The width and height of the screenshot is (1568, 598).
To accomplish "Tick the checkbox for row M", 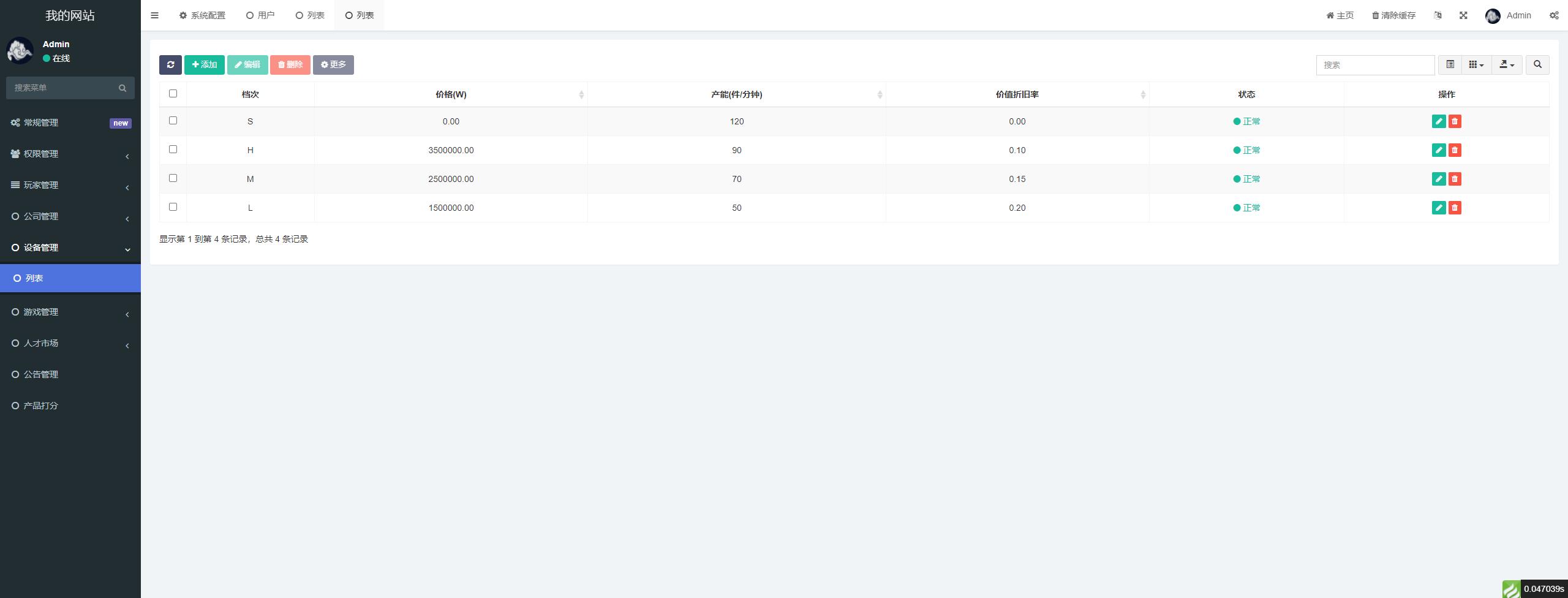I will [x=173, y=178].
